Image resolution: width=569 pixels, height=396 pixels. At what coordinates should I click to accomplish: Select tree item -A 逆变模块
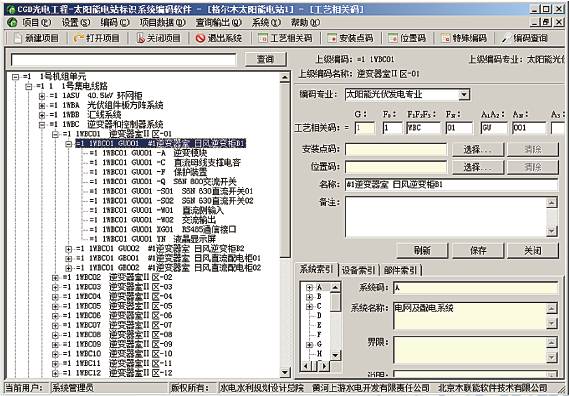[148, 153]
